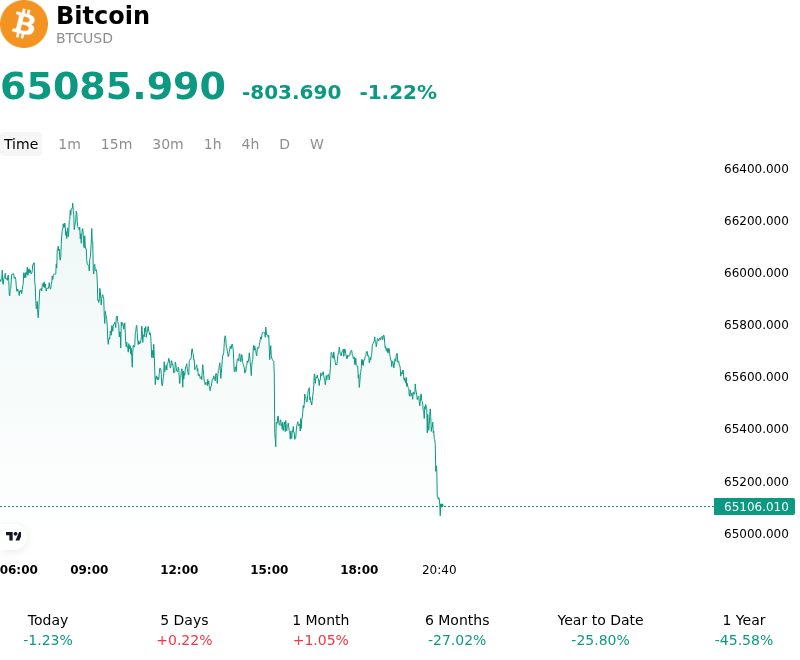Select the D daily interval

[284, 144]
